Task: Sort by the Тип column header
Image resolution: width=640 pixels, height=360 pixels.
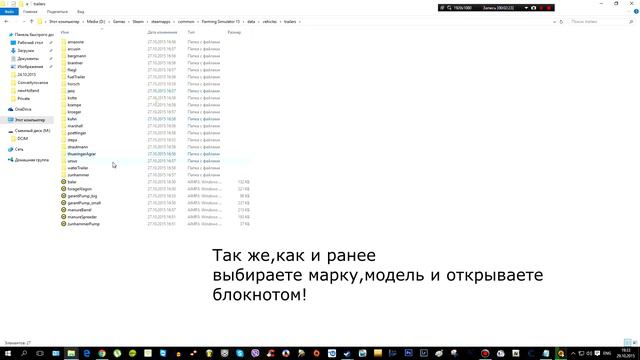Action: tap(191, 32)
